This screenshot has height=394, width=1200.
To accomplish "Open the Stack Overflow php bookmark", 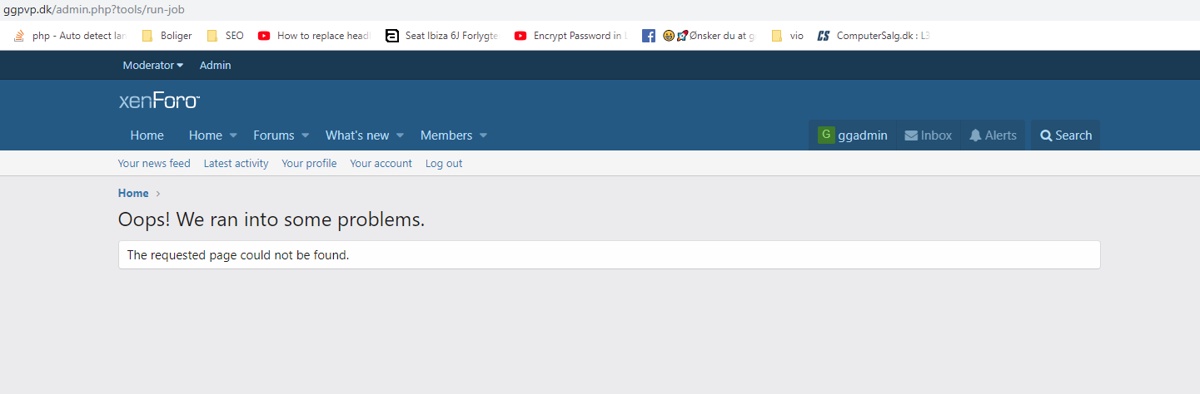I will pos(70,35).
